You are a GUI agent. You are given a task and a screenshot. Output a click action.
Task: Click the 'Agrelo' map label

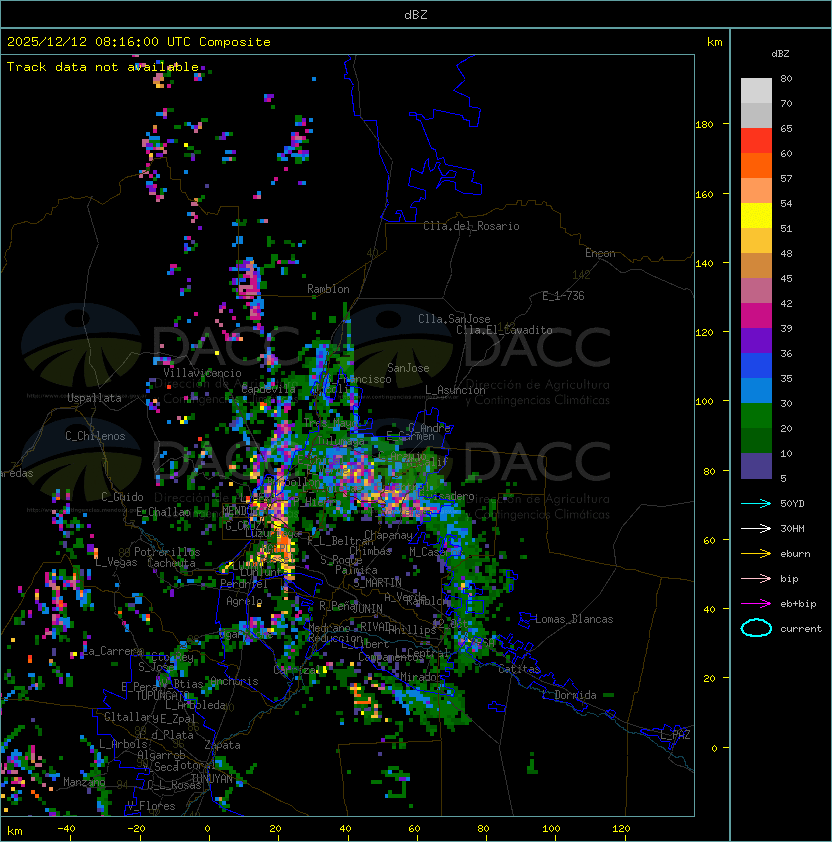click(244, 601)
